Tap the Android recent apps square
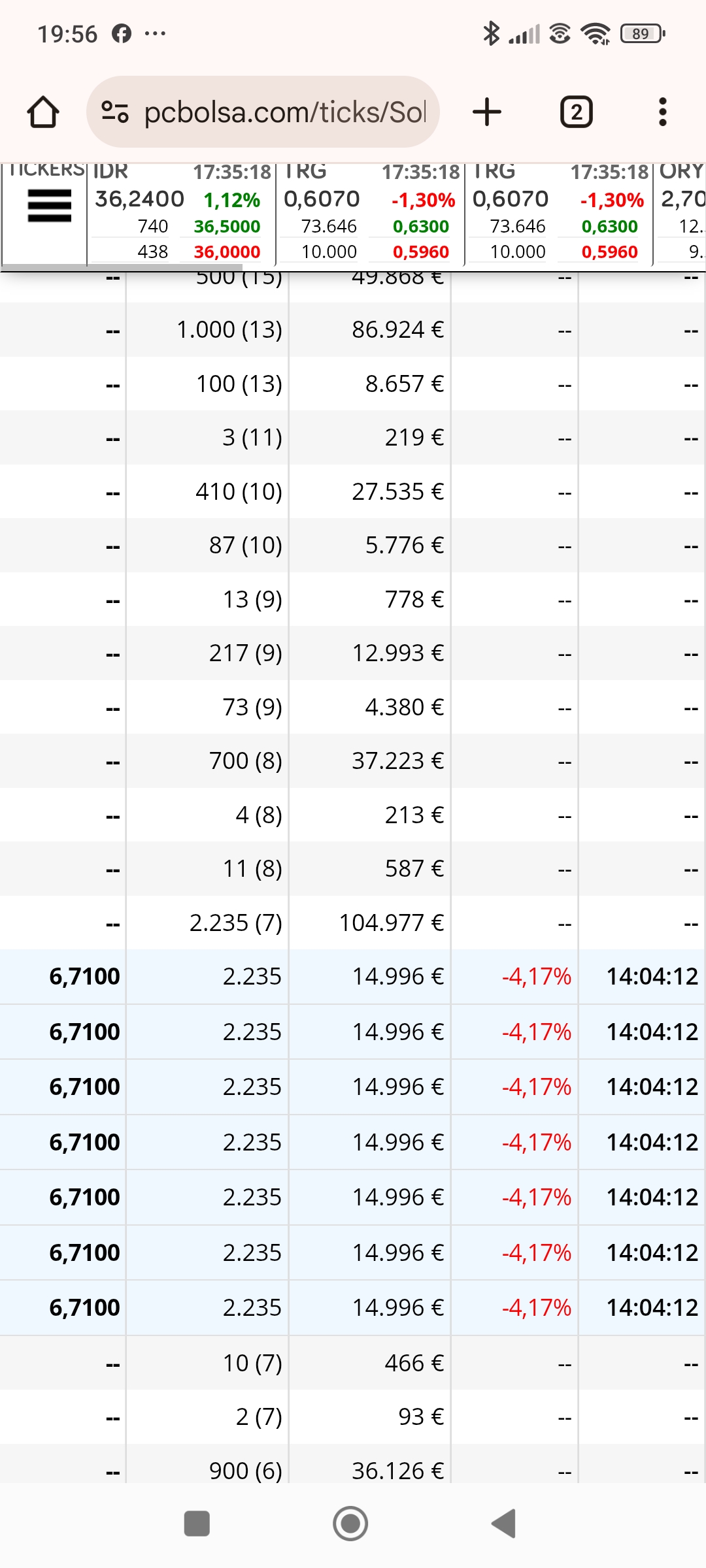This screenshot has height=1568, width=706. [x=197, y=1524]
